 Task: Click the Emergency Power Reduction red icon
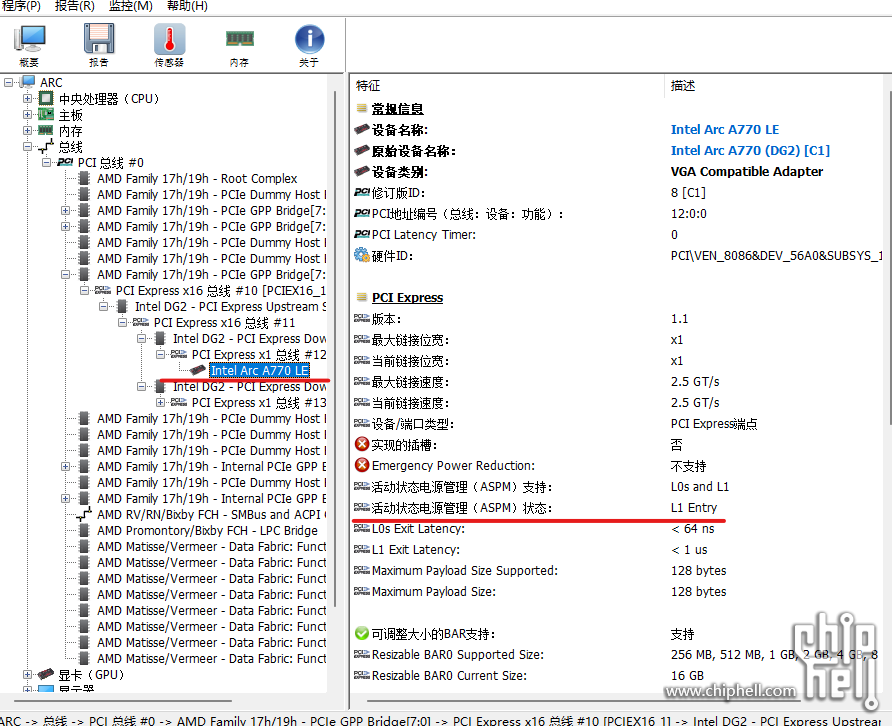[x=362, y=465]
